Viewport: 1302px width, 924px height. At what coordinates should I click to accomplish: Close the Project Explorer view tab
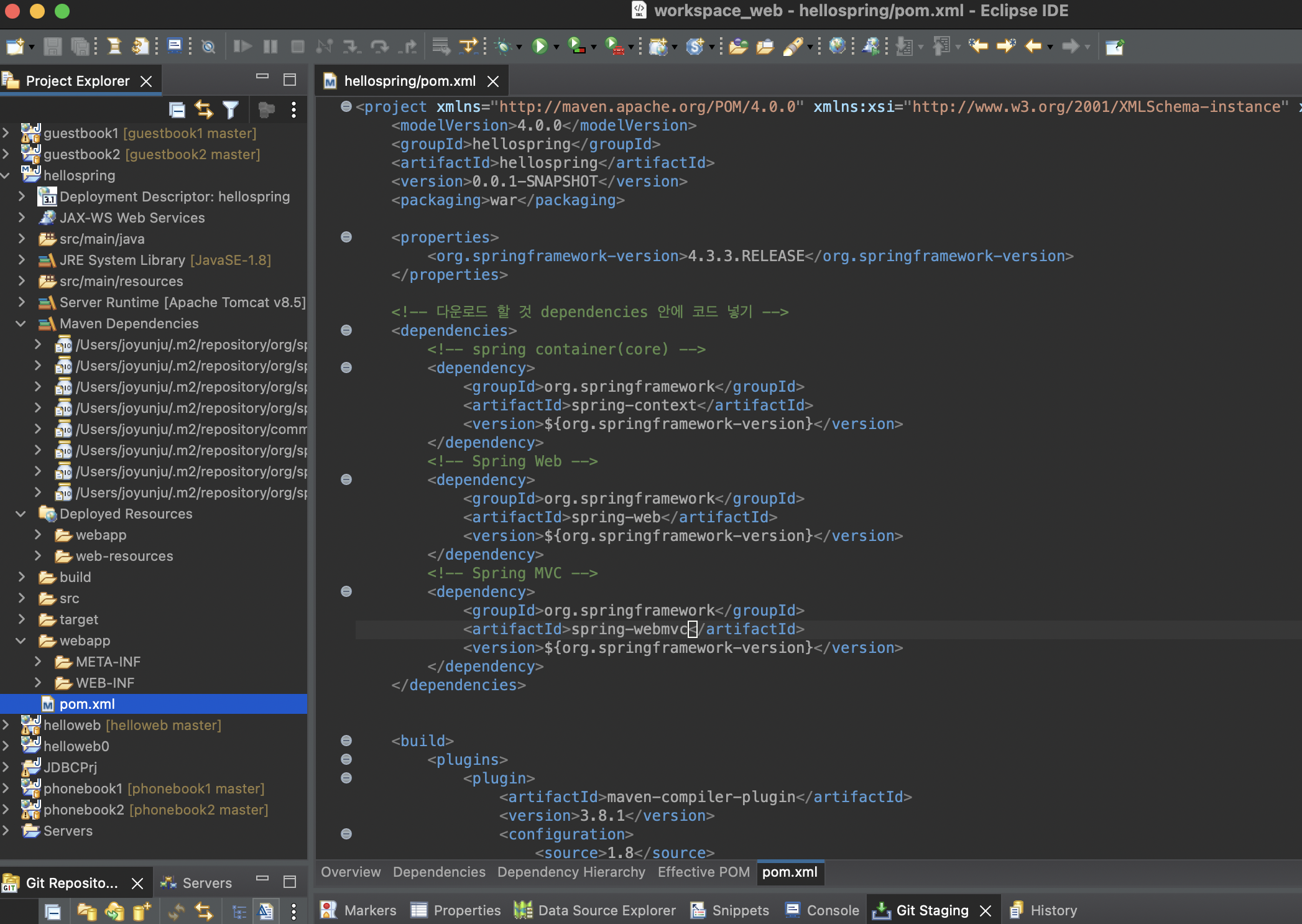click(x=146, y=81)
